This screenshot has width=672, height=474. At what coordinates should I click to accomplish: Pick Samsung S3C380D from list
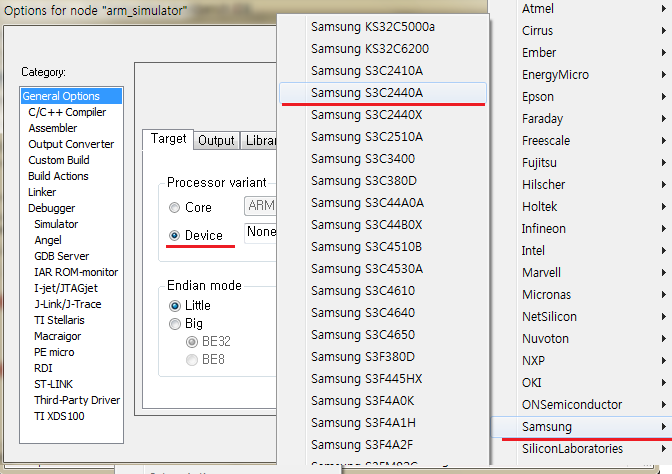383,181
